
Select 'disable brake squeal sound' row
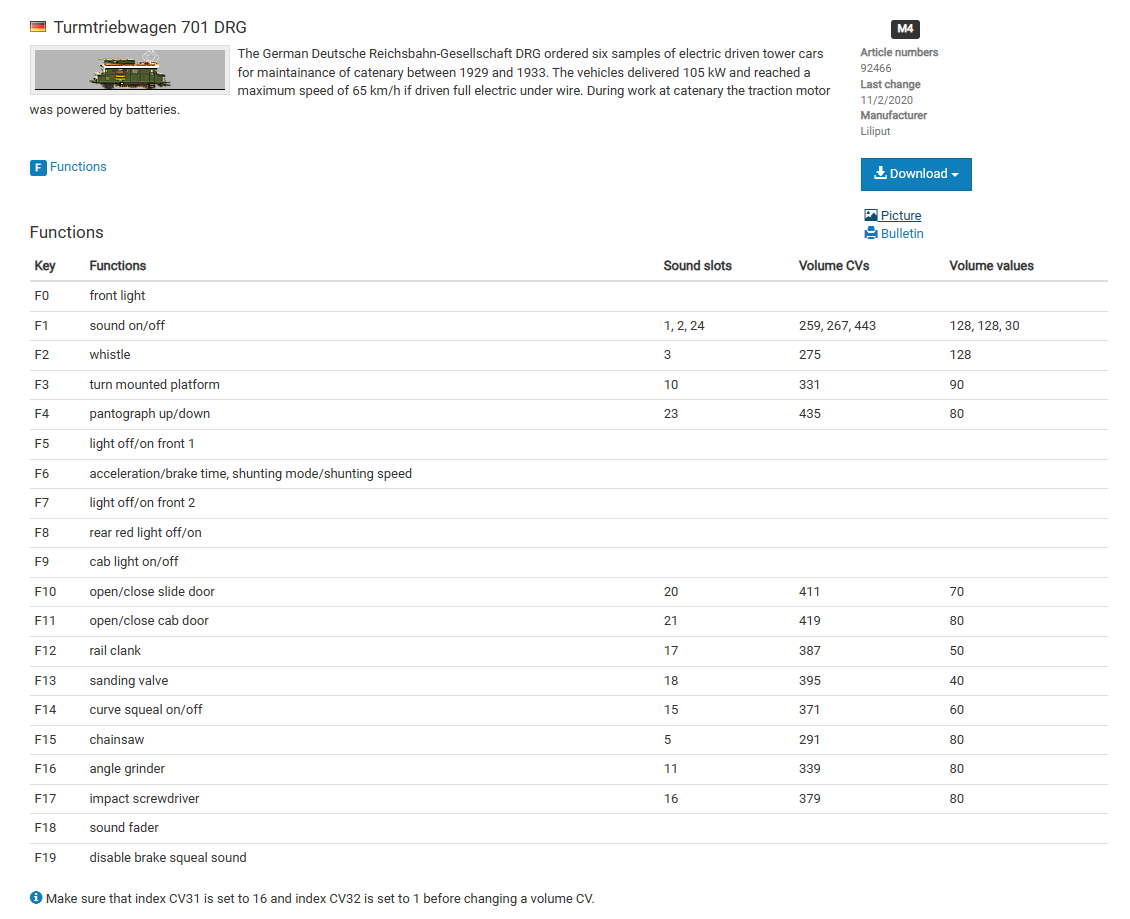pyautogui.click(x=569, y=858)
